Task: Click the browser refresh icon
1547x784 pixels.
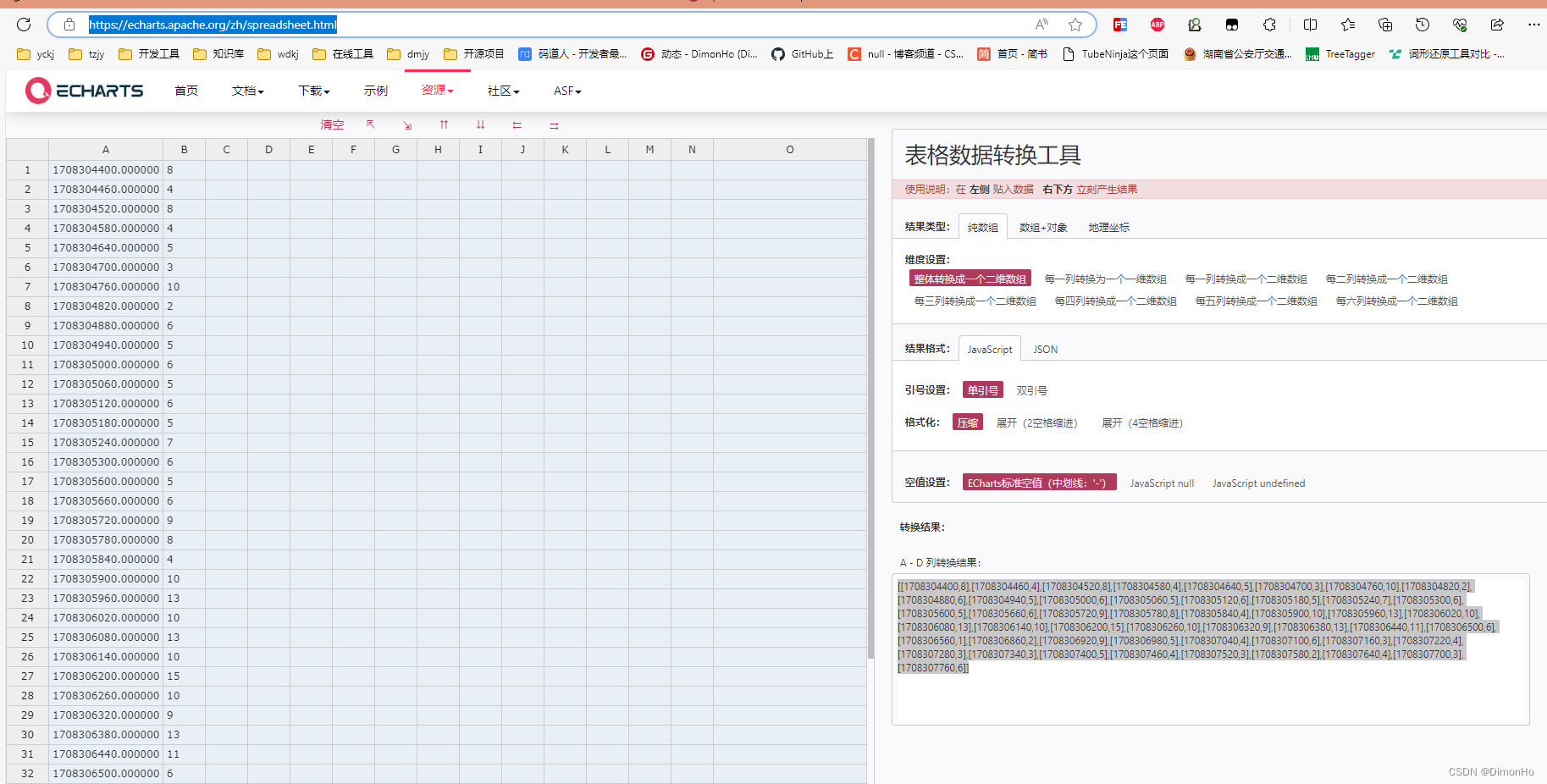Action: pos(23,25)
